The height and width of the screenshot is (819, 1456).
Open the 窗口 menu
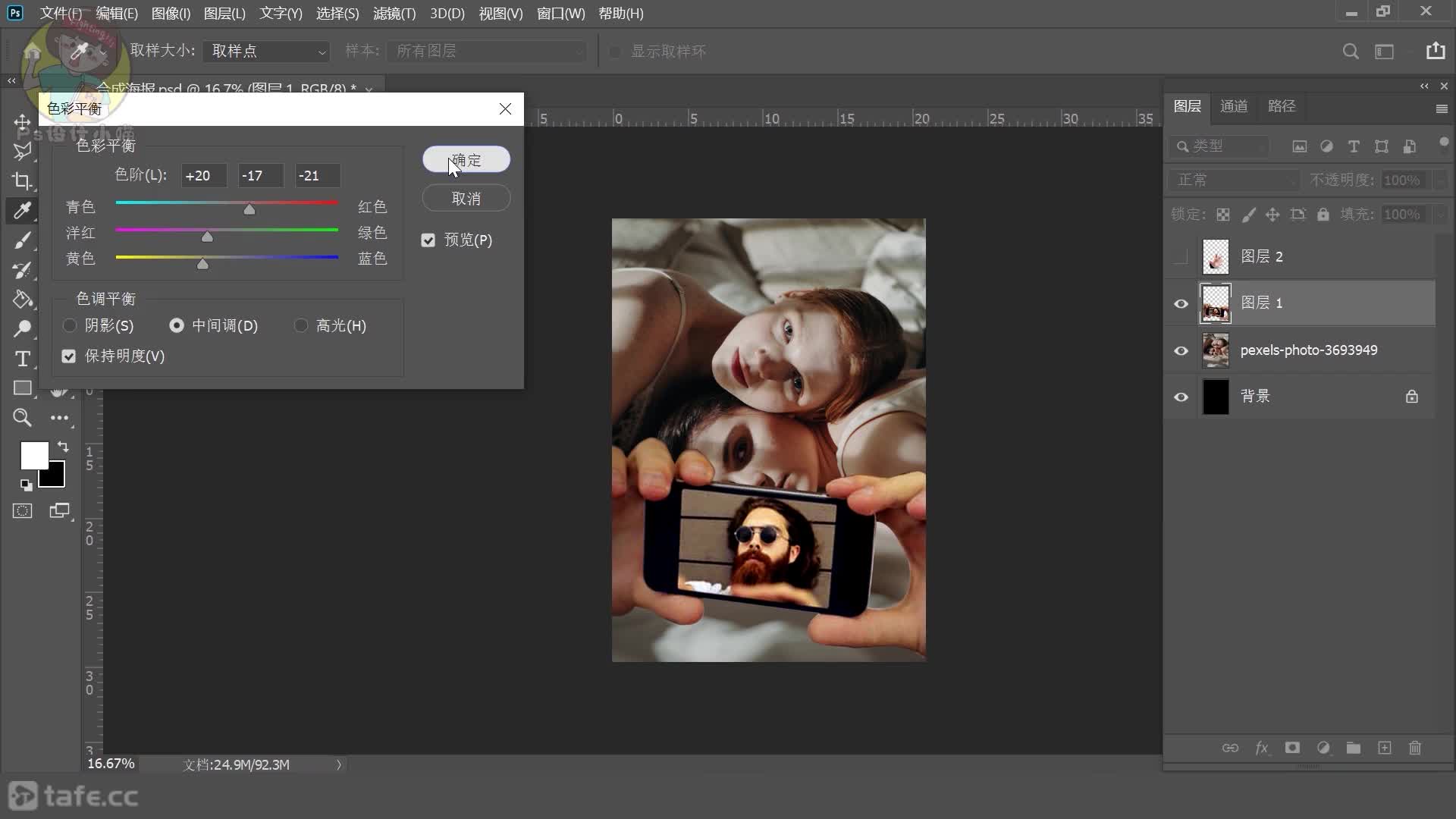tap(560, 14)
